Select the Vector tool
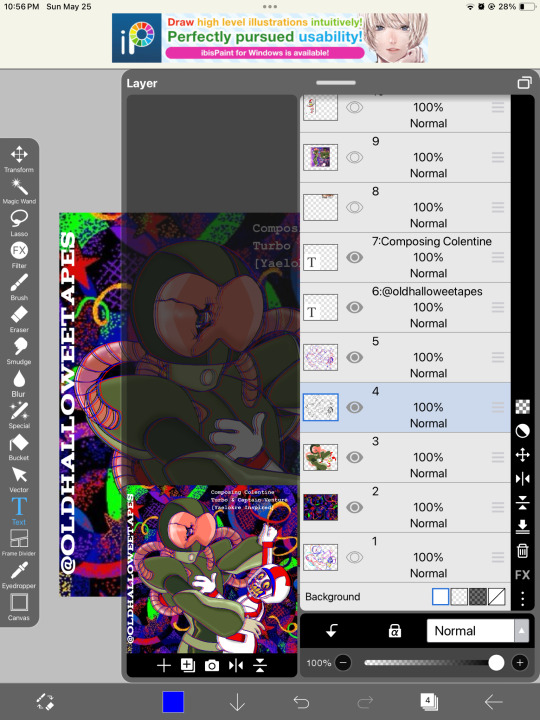The height and width of the screenshot is (720, 540). click(19, 479)
